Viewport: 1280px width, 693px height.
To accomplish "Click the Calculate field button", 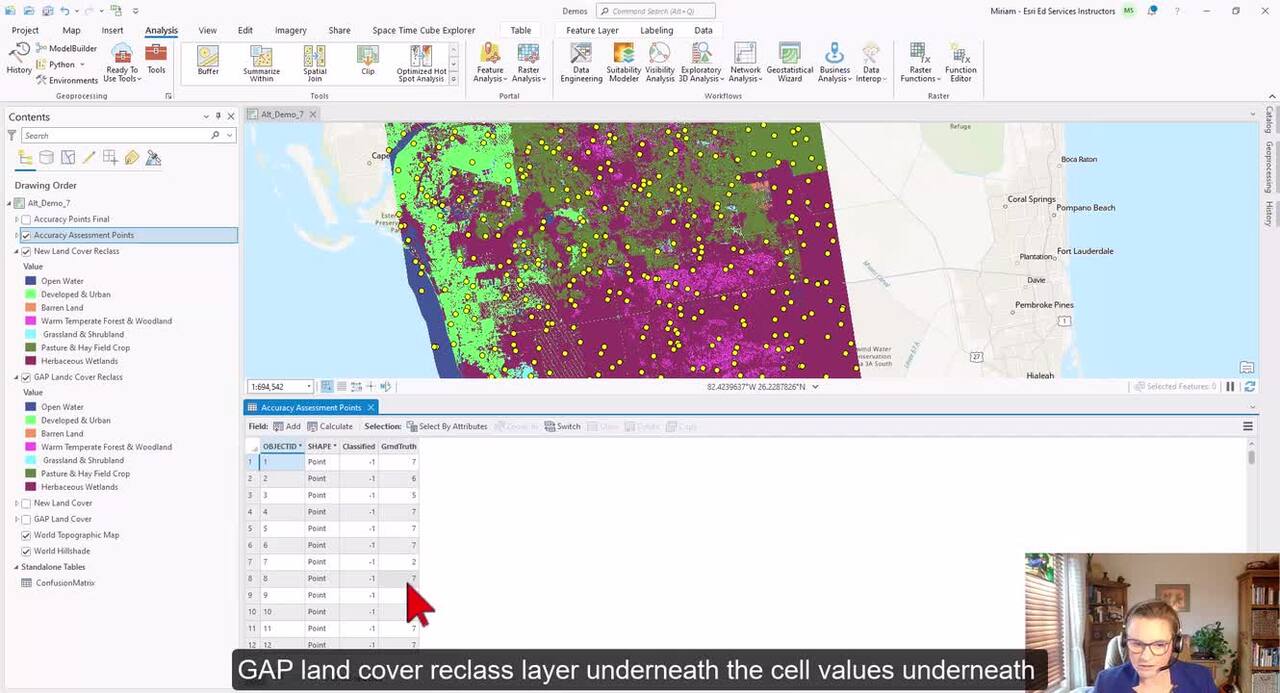I will pos(329,426).
